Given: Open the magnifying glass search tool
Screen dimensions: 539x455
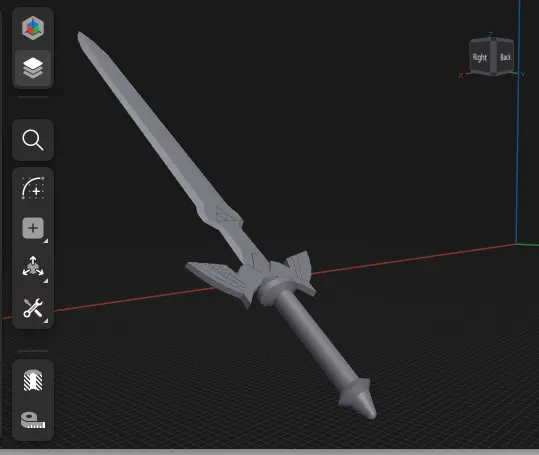Looking at the screenshot, I should coord(33,140).
